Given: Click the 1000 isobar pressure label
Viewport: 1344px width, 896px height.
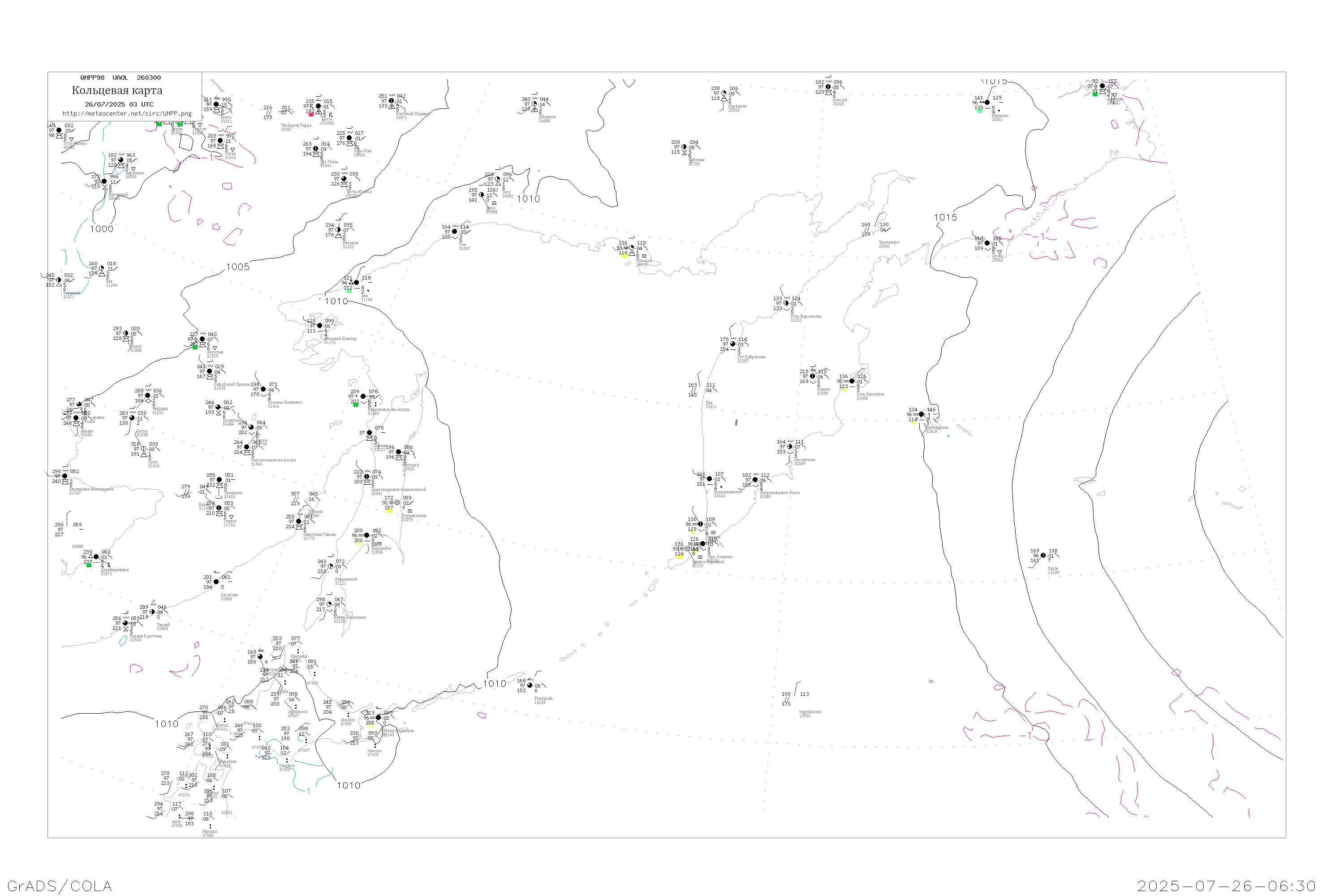Looking at the screenshot, I should [102, 229].
